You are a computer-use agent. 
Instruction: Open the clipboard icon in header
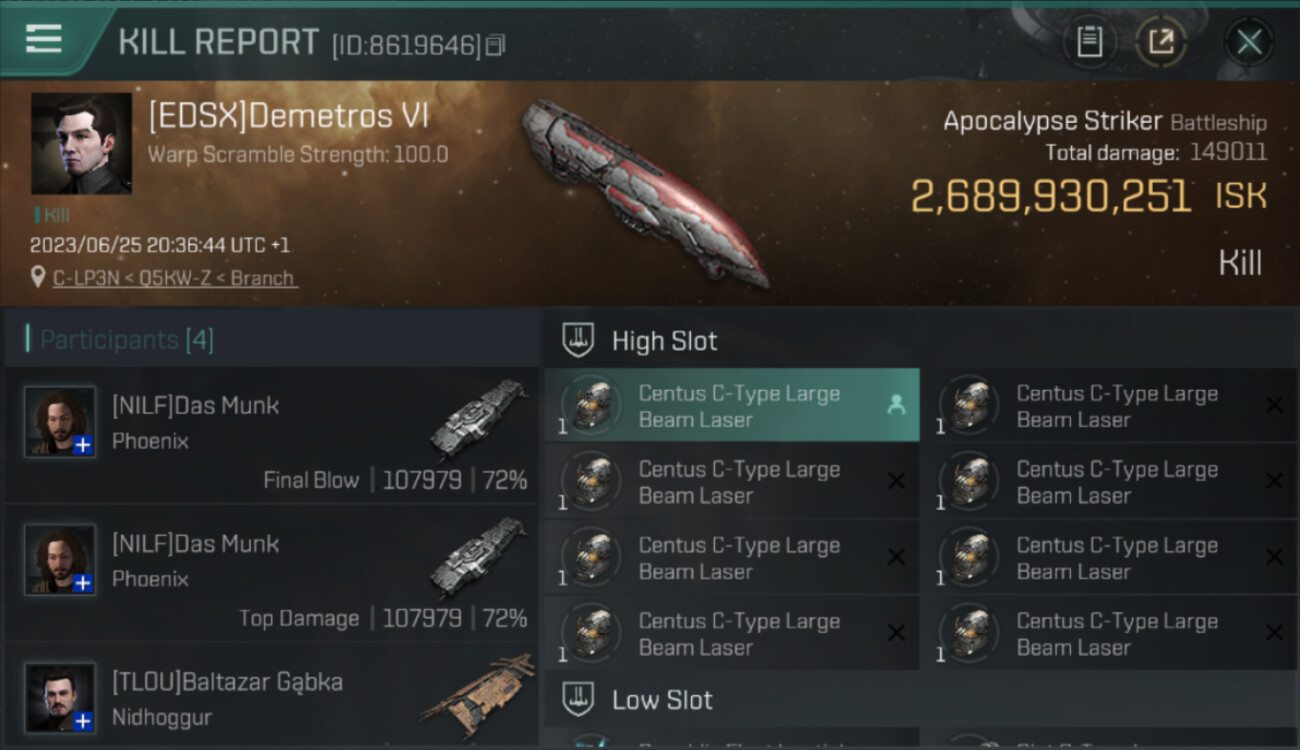click(x=1089, y=42)
